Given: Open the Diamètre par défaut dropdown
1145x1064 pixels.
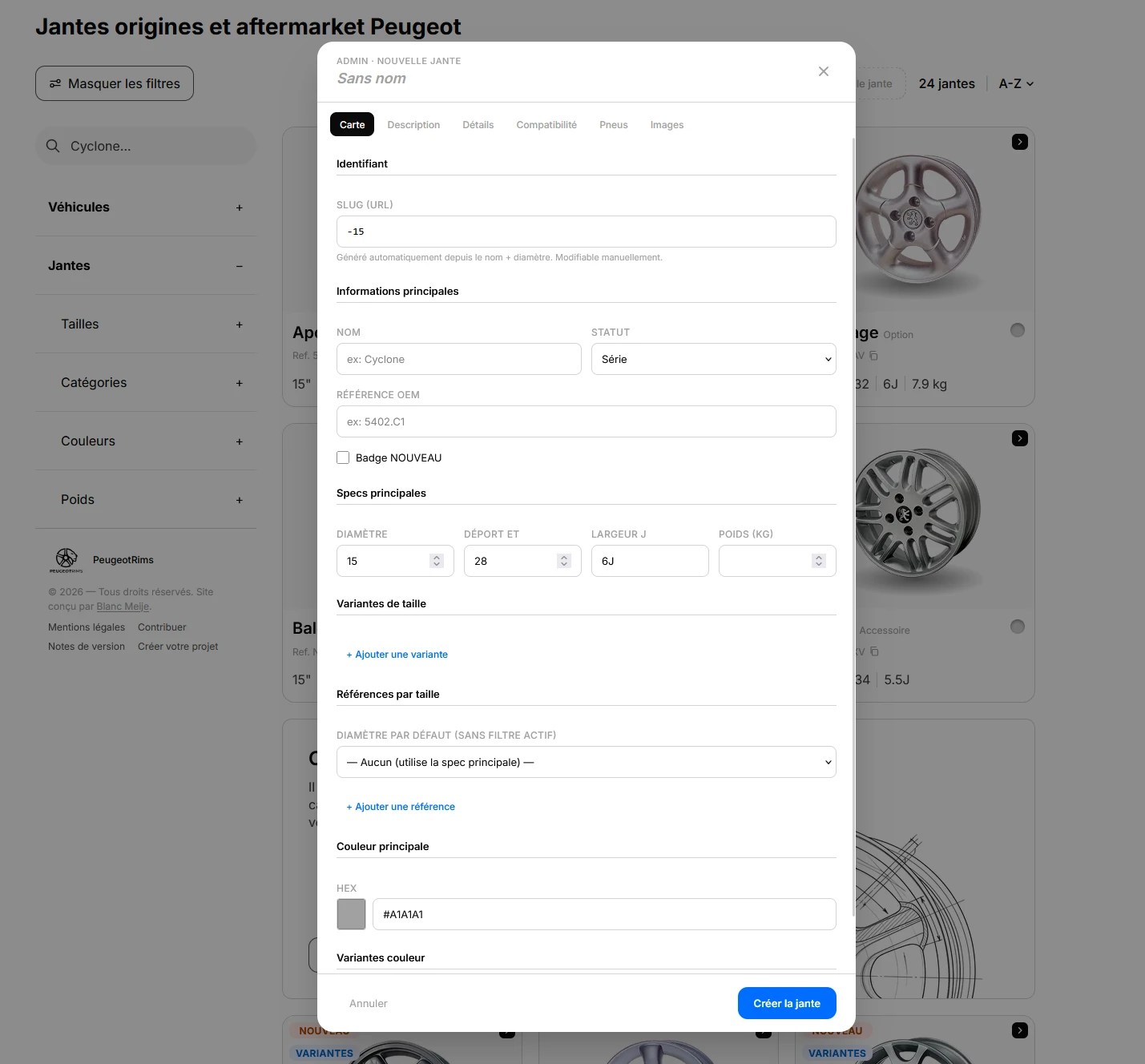Looking at the screenshot, I should (x=587, y=762).
